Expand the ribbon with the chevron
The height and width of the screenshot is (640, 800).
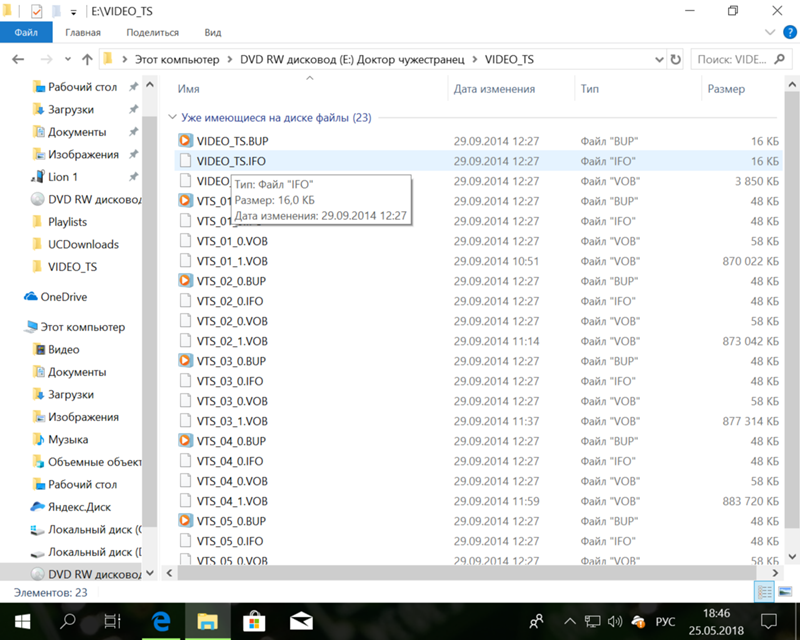[770, 32]
